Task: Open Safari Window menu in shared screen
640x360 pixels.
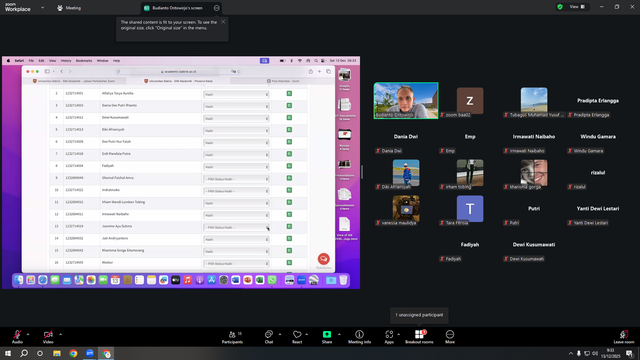Action: tap(102, 61)
